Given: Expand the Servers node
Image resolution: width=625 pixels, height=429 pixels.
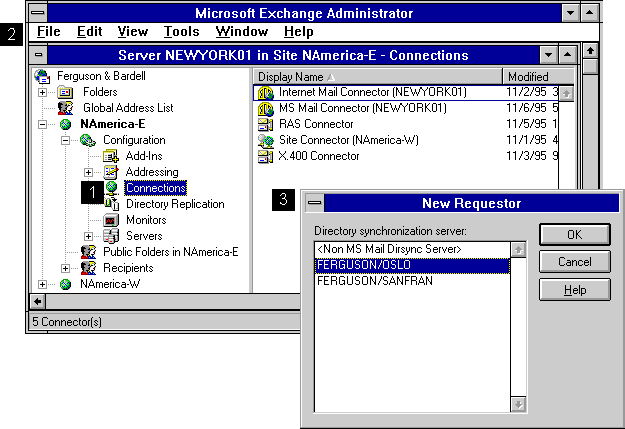Looking at the screenshot, I should (88, 236).
